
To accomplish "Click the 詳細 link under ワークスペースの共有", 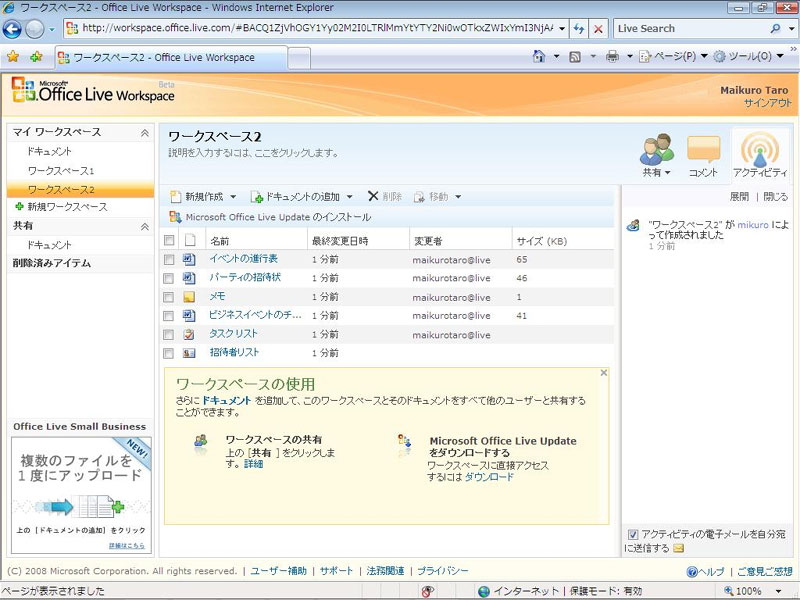I will (x=254, y=464).
